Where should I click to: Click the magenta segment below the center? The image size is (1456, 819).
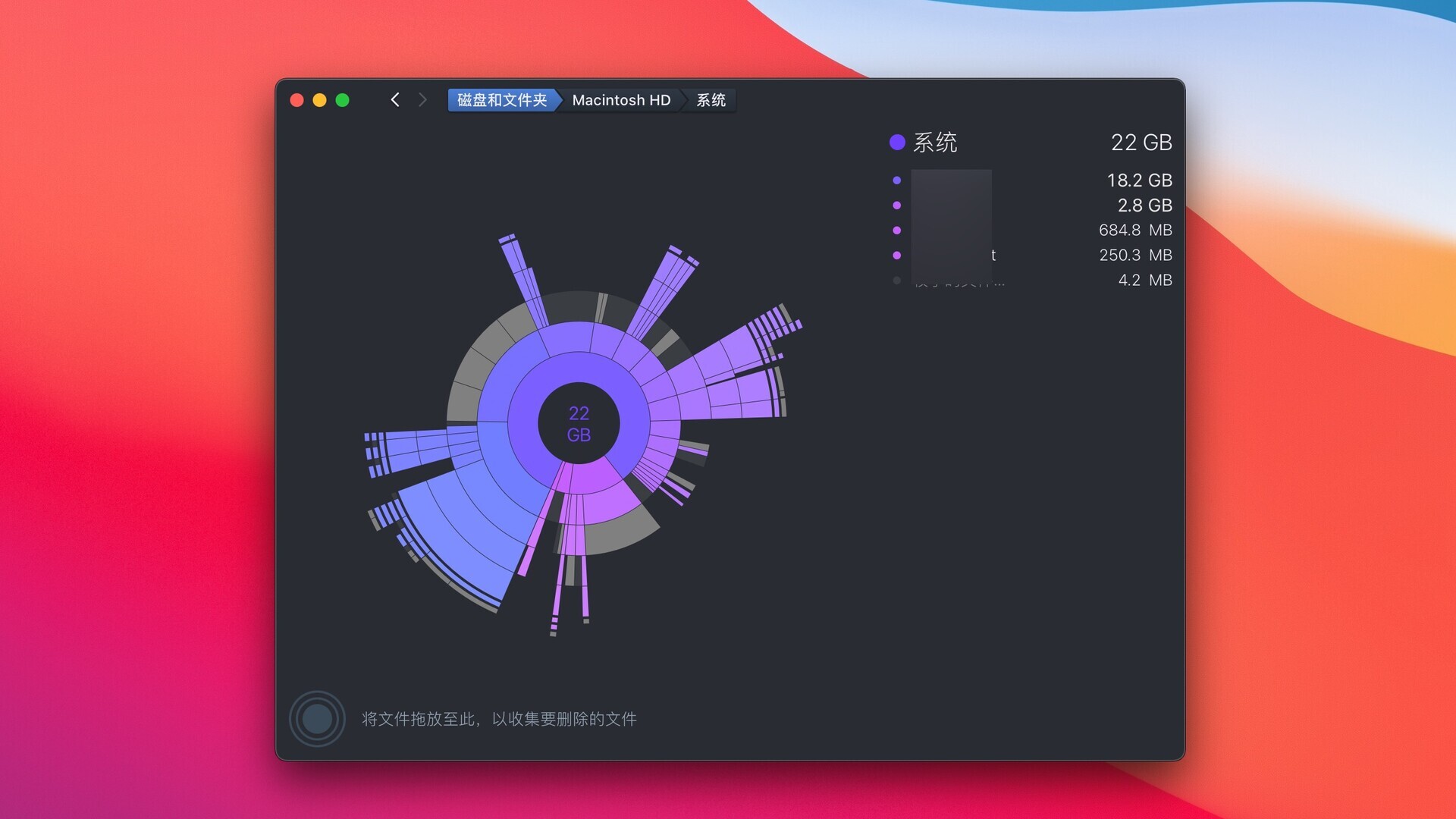pyautogui.click(x=595, y=476)
